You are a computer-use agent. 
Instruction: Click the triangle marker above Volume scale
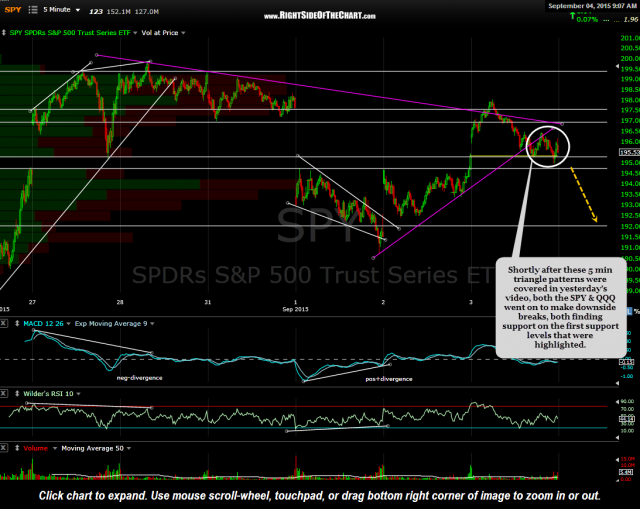(x=617, y=459)
